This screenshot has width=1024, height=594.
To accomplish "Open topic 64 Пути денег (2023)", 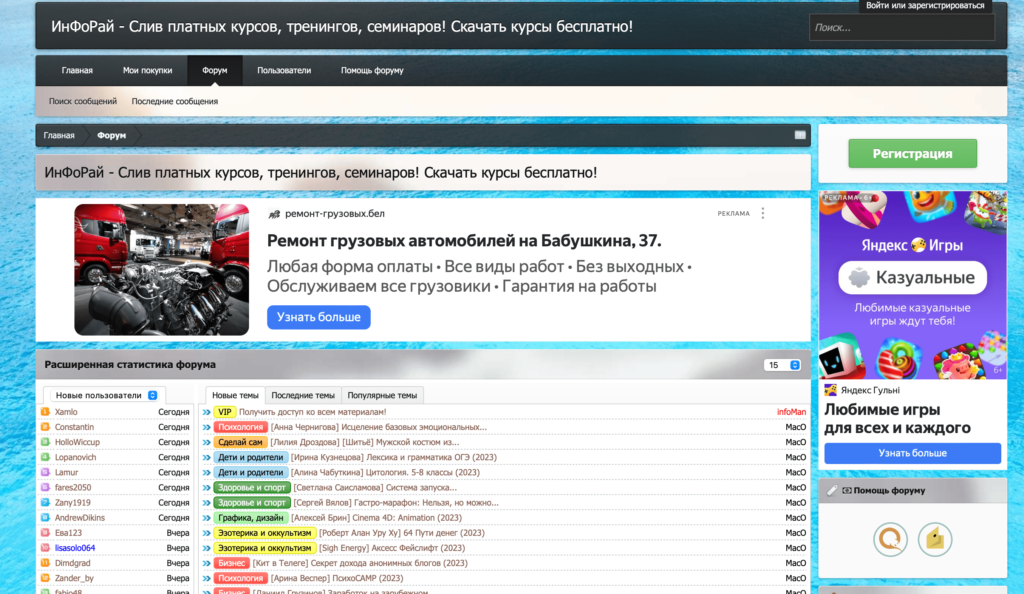I will pyautogui.click(x=402, y=533).
